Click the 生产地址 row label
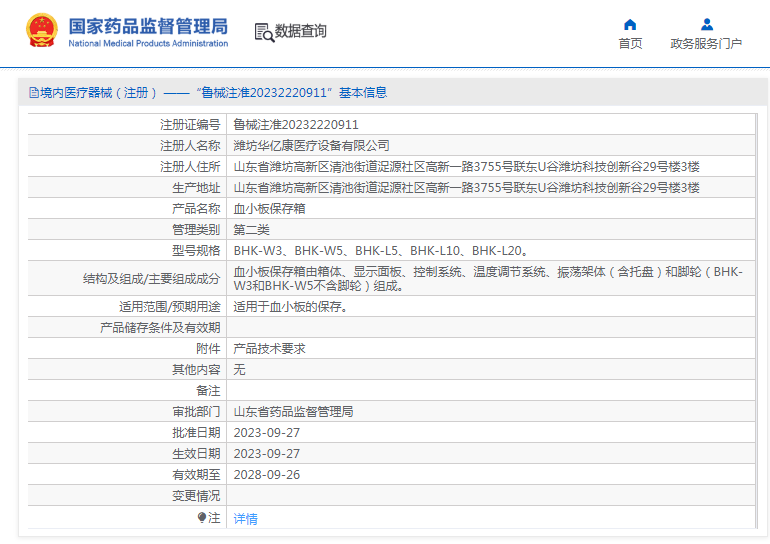Viewport: 770px width, 544px height. (196, 188)
